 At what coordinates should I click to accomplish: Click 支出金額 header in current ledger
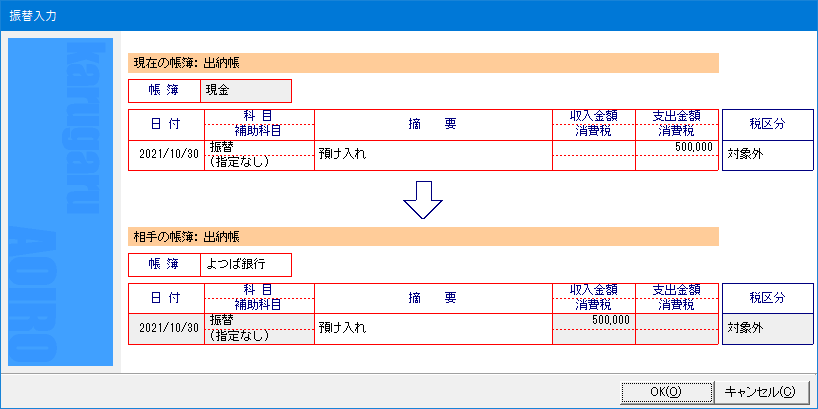[x=677, y=116]
